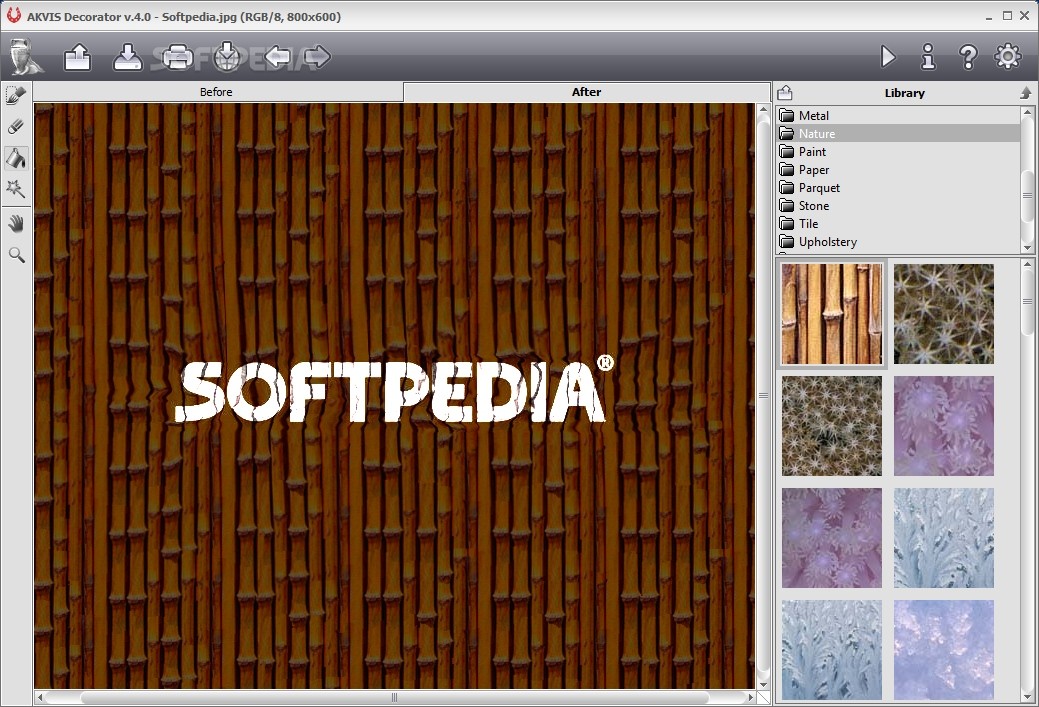This screenshot has height=707, width=1039.
Task: Click image vertical scrollbar down arrow
Action: [x=763, y=685]
